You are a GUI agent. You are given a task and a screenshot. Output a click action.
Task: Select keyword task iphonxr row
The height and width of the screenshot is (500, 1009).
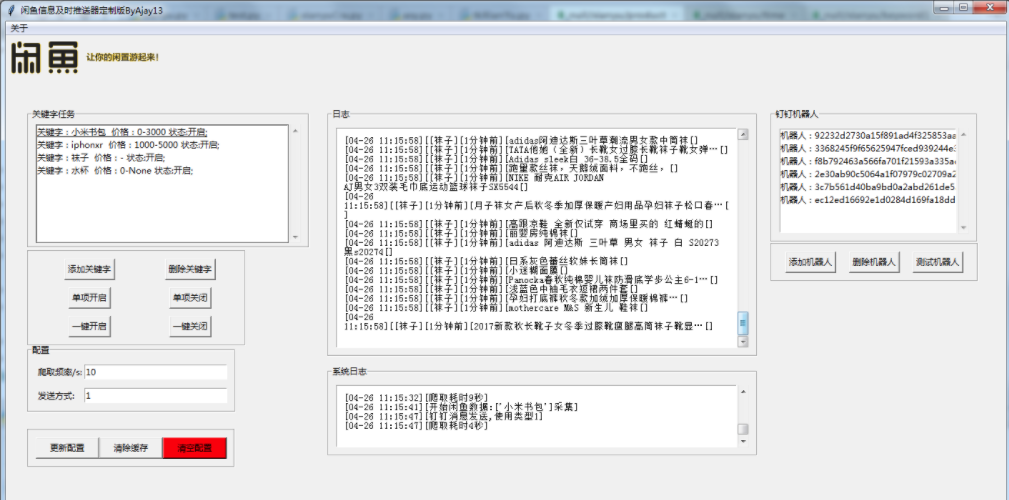pyautogui.click(x=162, y=145)
